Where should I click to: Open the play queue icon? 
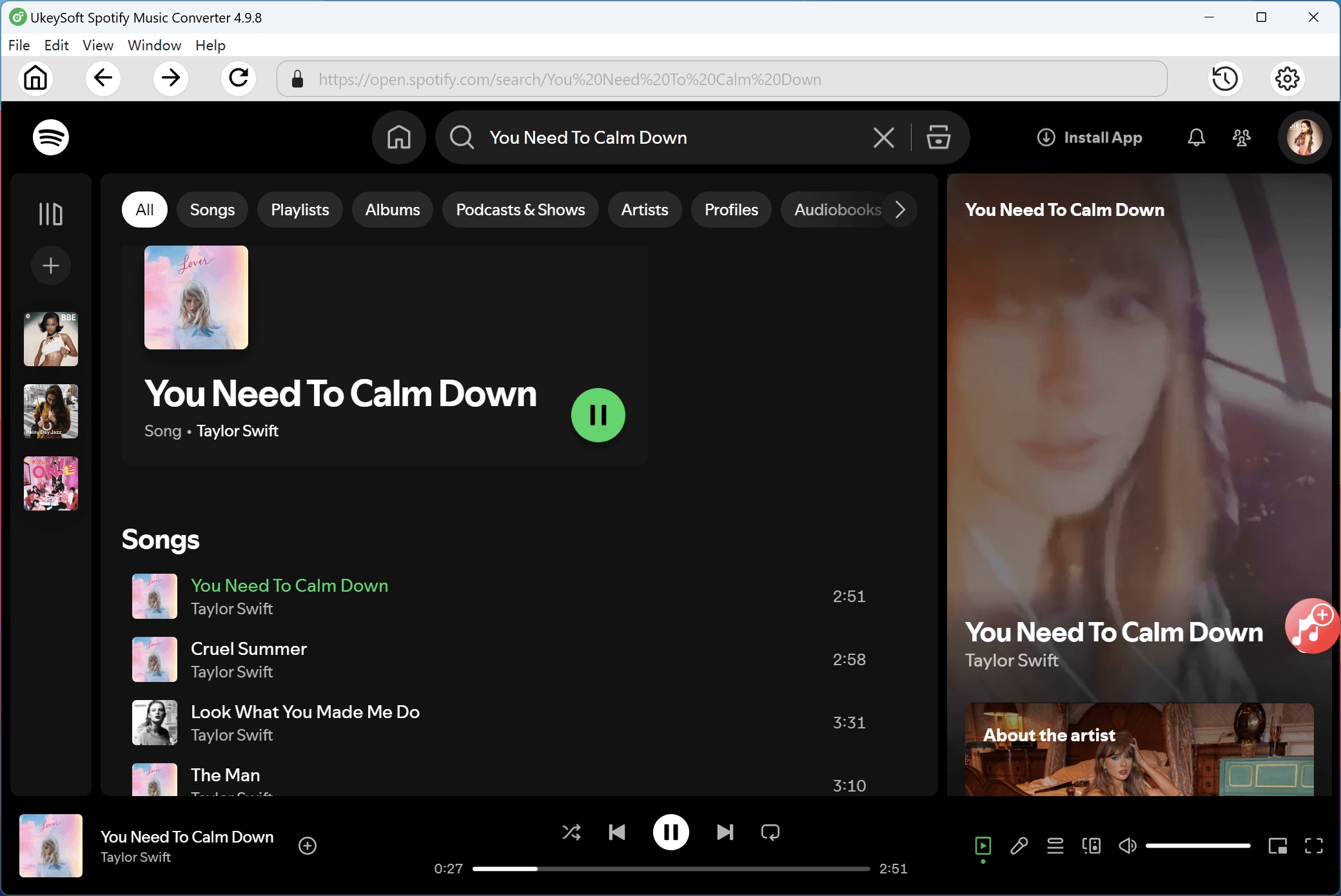[1055, 846]
